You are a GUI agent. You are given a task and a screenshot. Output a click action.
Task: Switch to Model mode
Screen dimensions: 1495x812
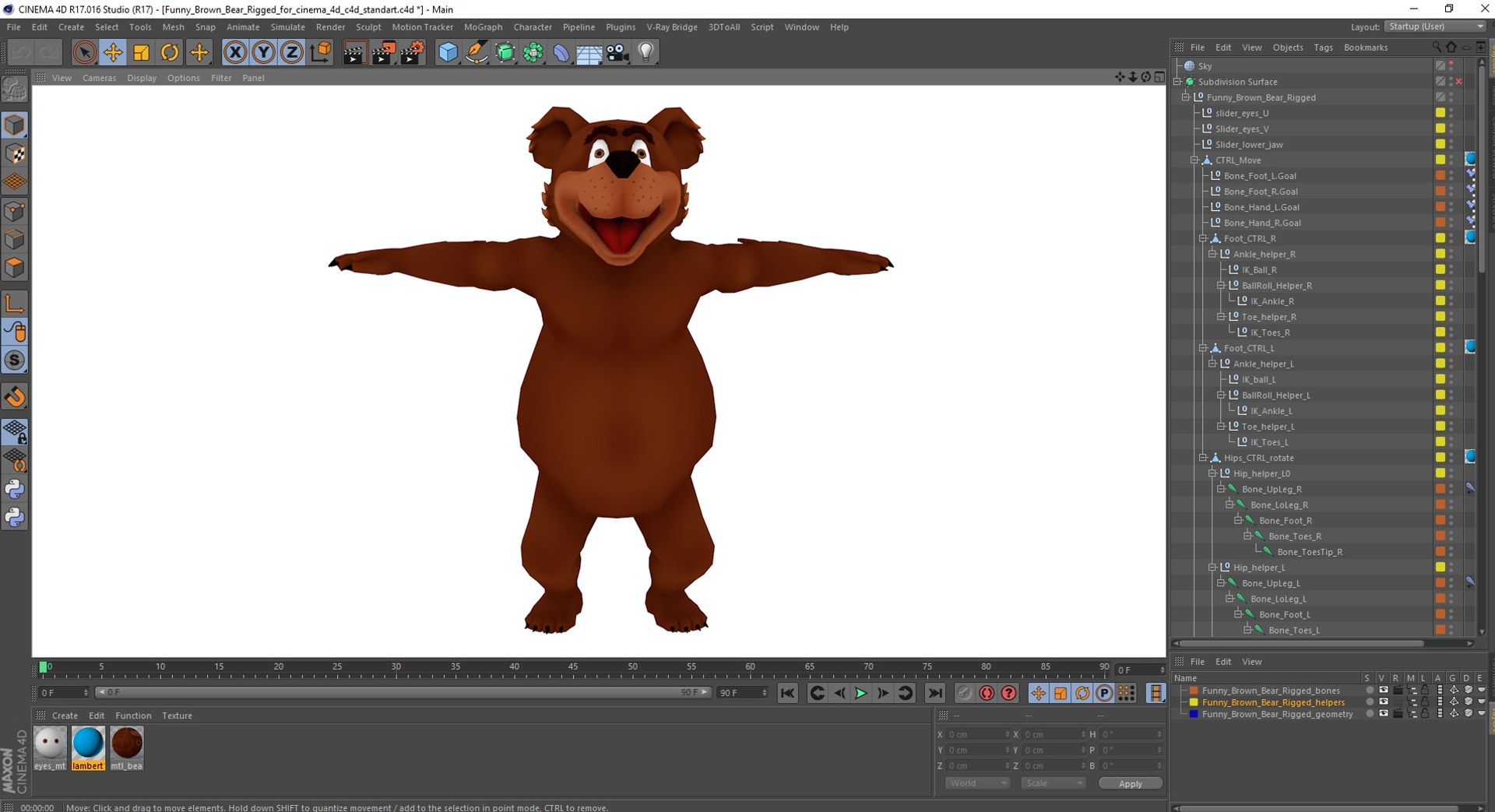(x=15, y=125)
